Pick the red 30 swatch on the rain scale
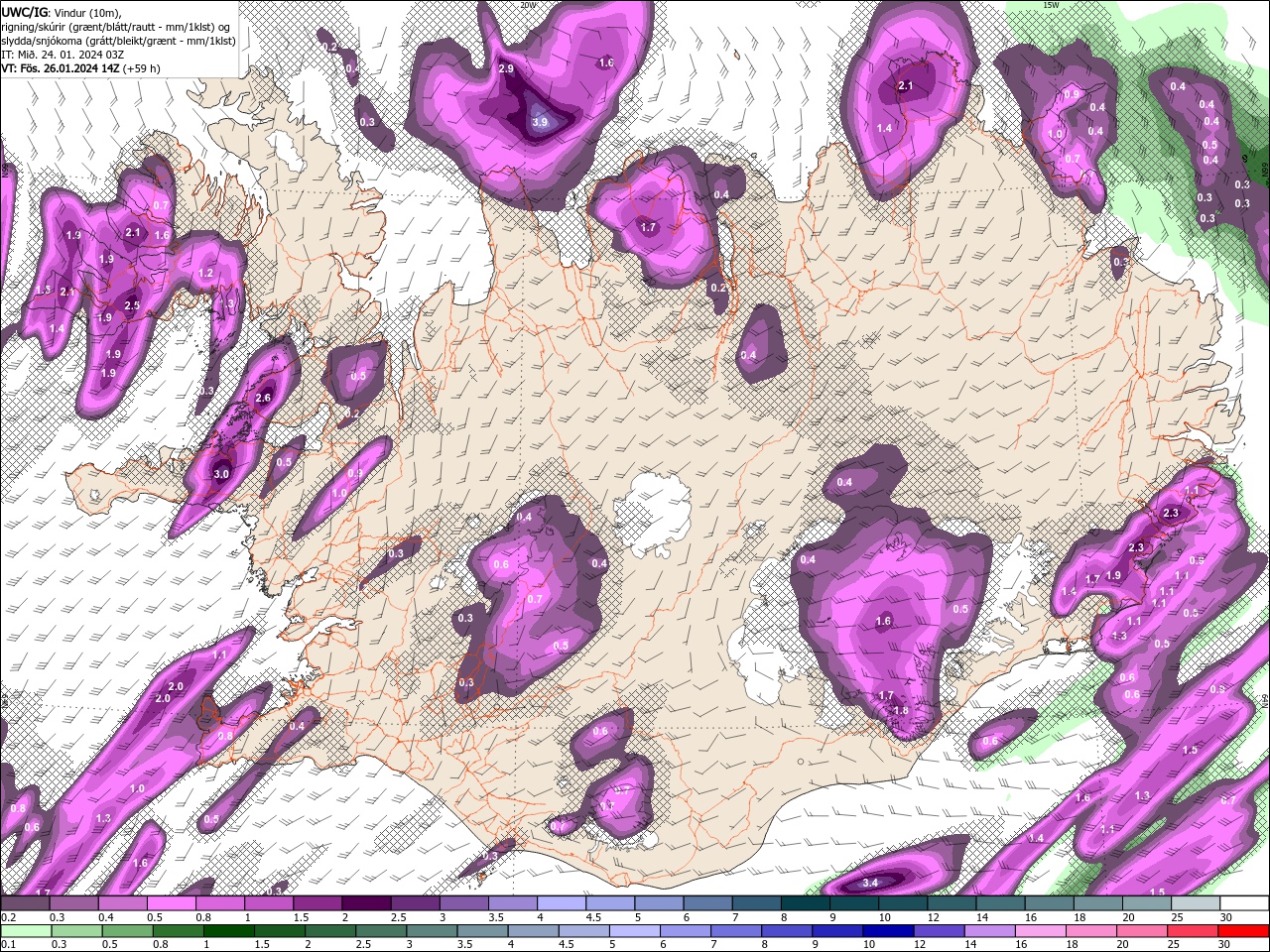Image resolution: width=1270 pixels, height=952 pixels. pos(1244,931)
